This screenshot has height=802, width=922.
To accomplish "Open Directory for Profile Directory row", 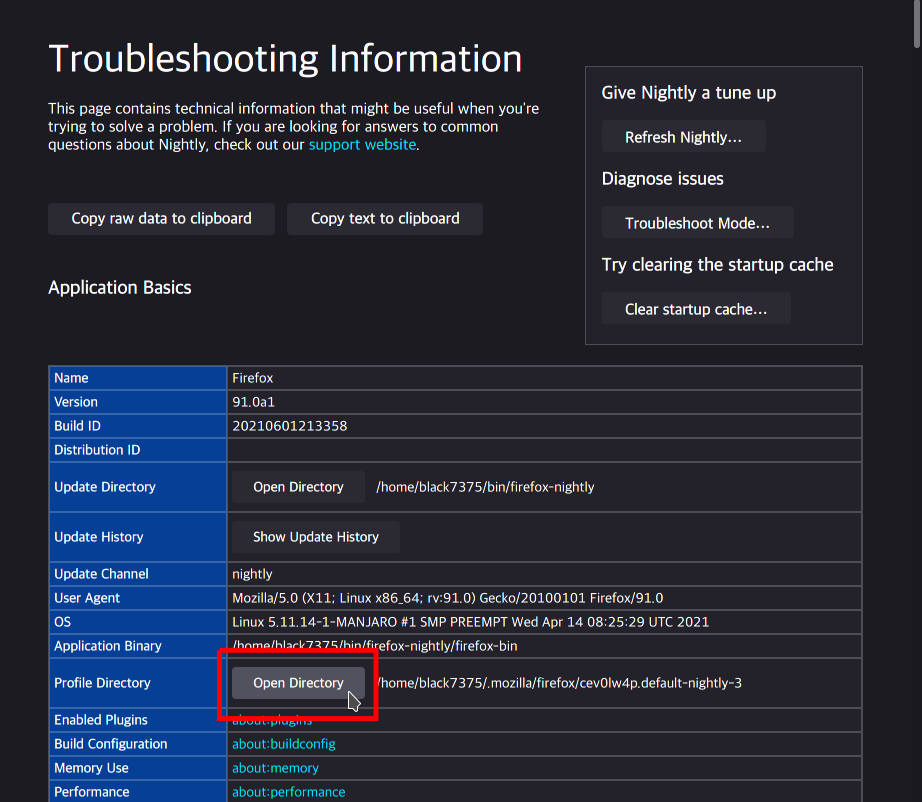I will [x=298, y=683].
